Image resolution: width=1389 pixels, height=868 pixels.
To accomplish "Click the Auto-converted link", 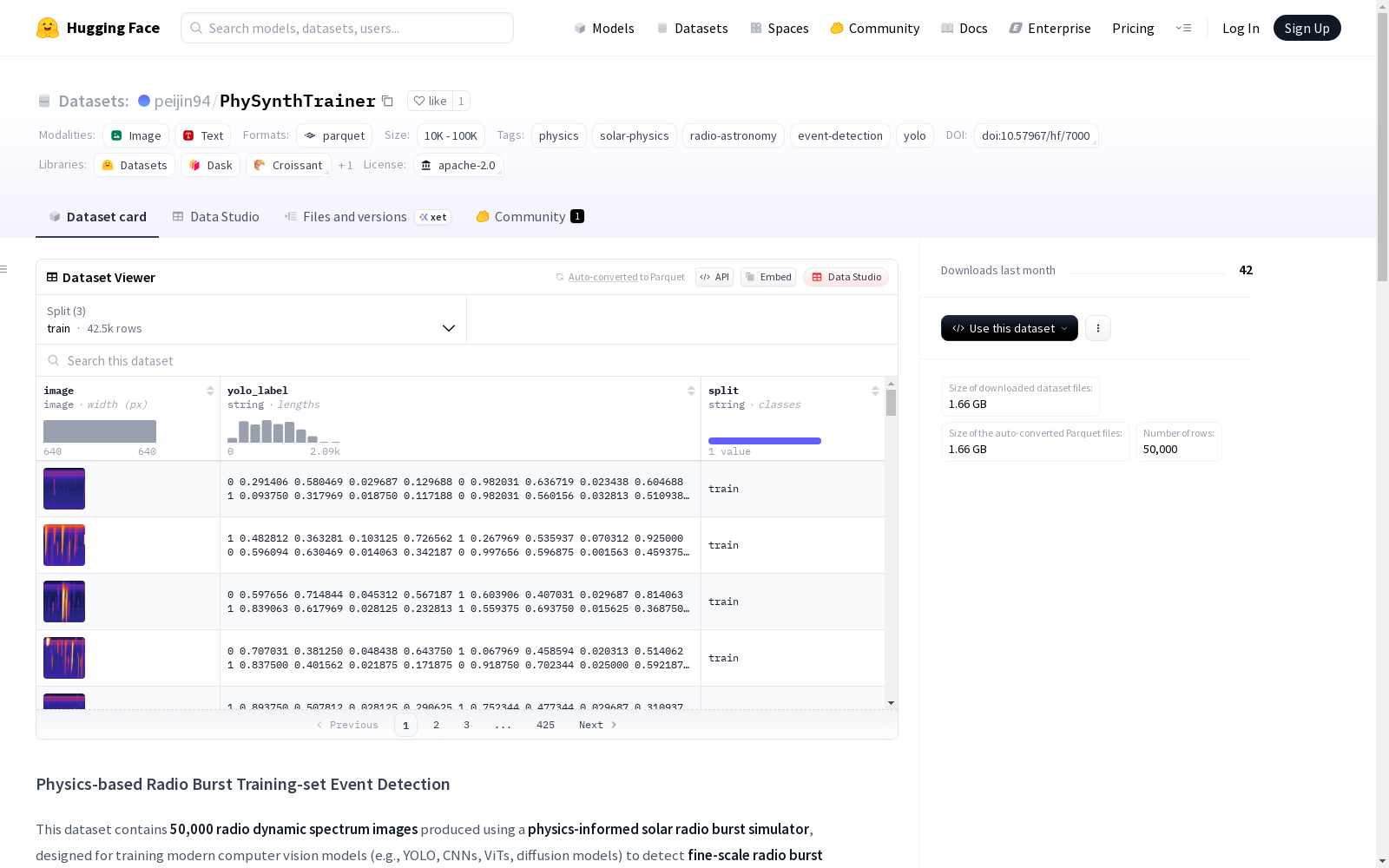I will (603, 277).
